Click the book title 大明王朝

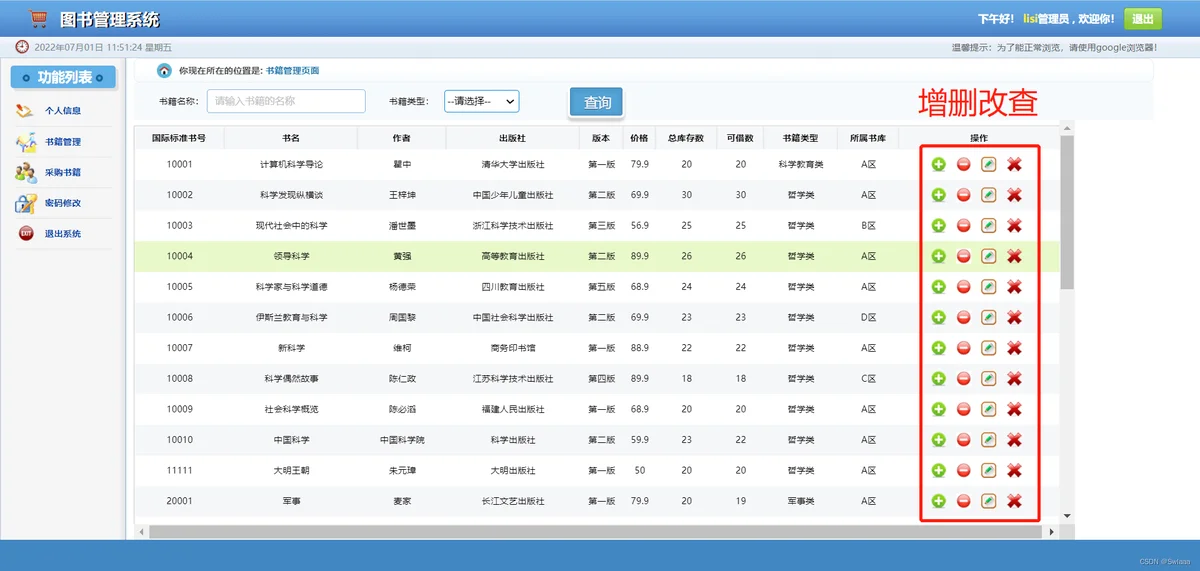pos(291,470)
